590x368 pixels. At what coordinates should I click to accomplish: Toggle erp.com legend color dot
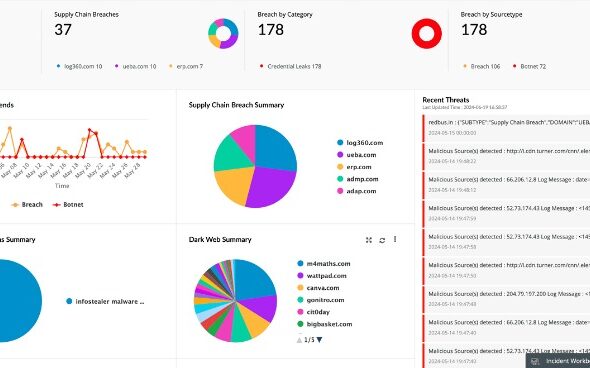340,167
